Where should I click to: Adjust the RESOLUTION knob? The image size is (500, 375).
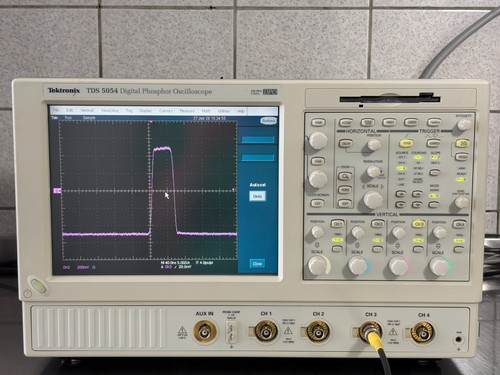(x=373, y=171)
